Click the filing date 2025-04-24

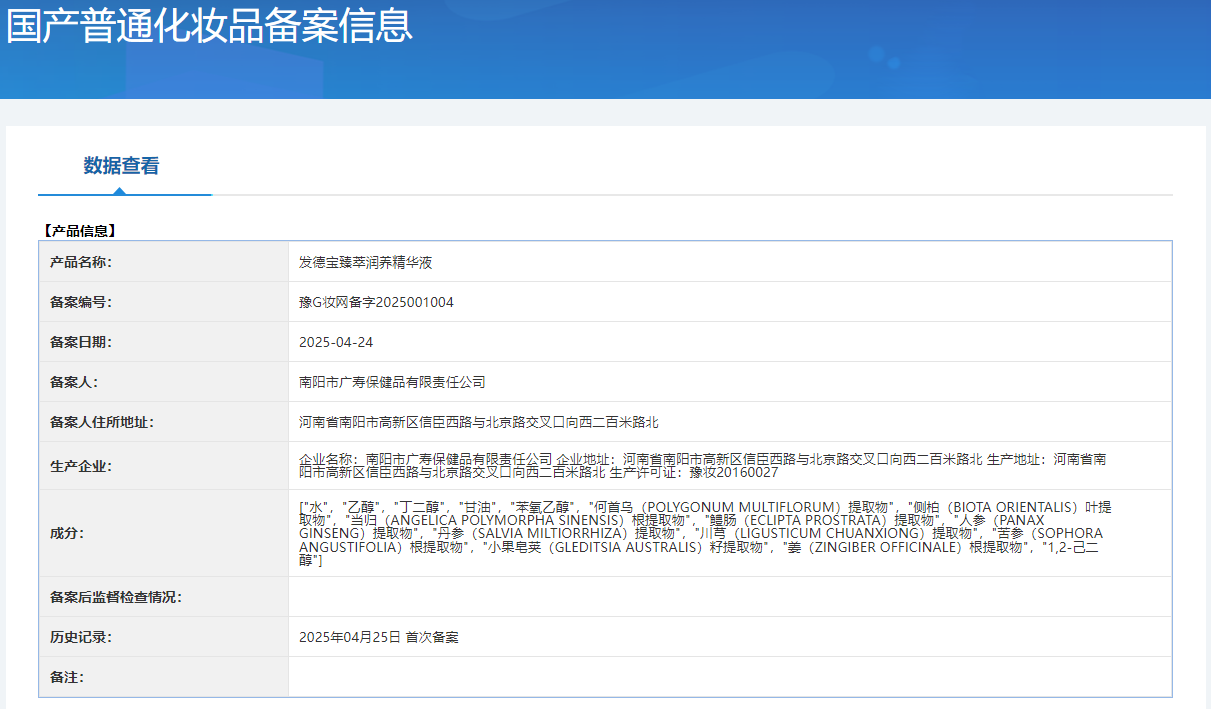pyautogui.click(x=336, y=342)
